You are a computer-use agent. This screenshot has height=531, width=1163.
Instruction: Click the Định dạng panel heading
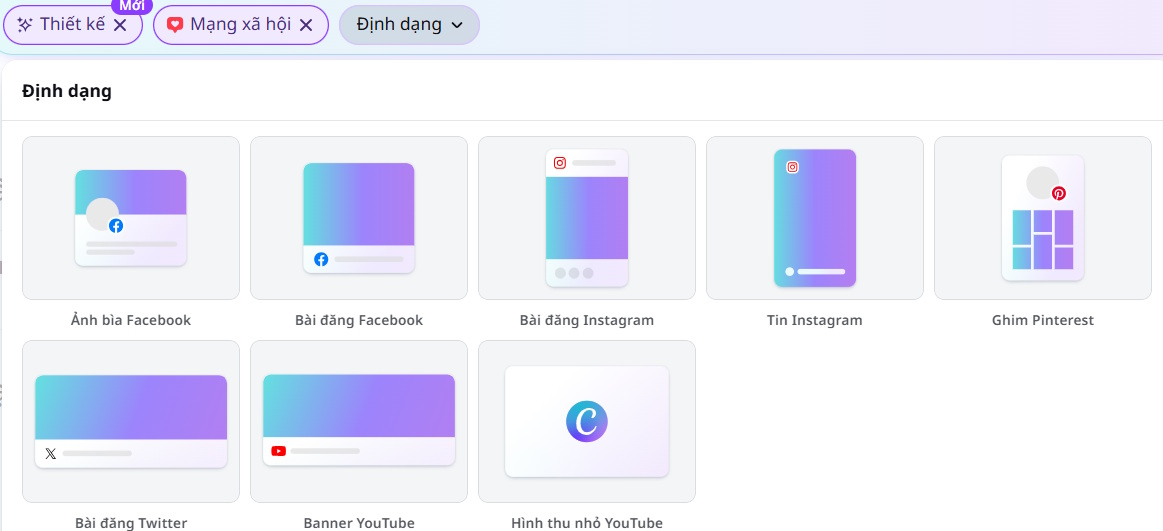(67, 91)
